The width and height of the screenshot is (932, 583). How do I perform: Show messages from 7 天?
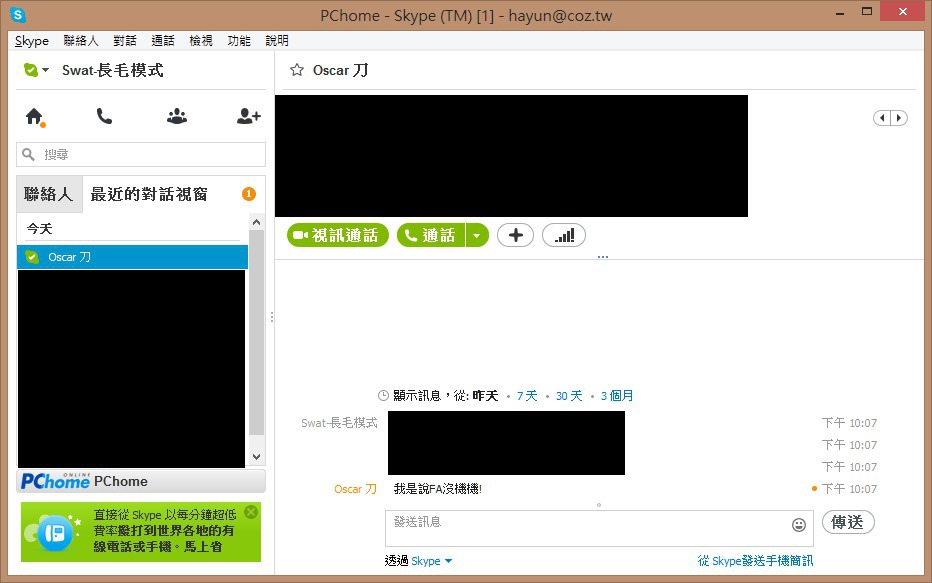tap(527, 396)
